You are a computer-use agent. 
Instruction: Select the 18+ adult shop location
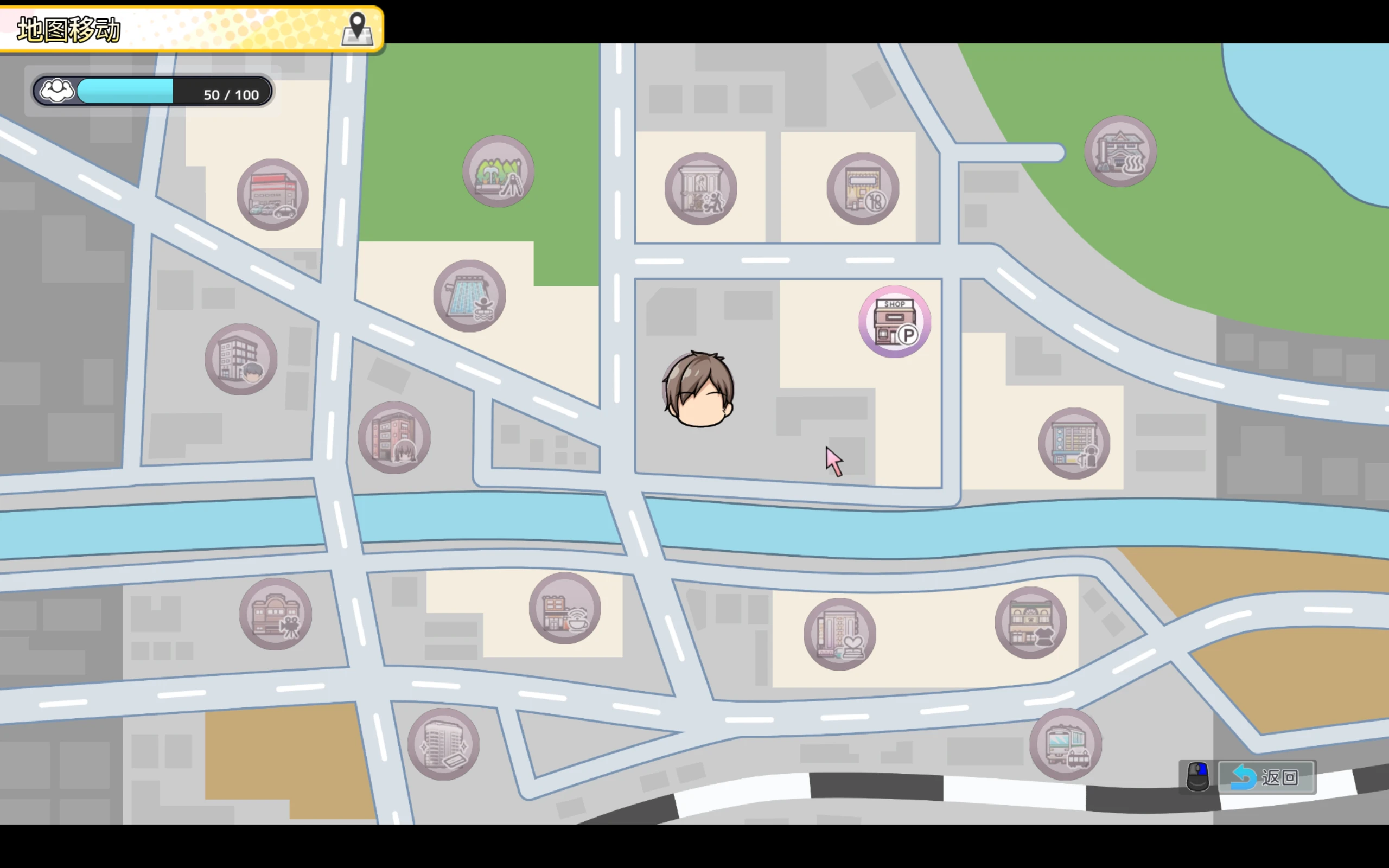click(863, 189)
